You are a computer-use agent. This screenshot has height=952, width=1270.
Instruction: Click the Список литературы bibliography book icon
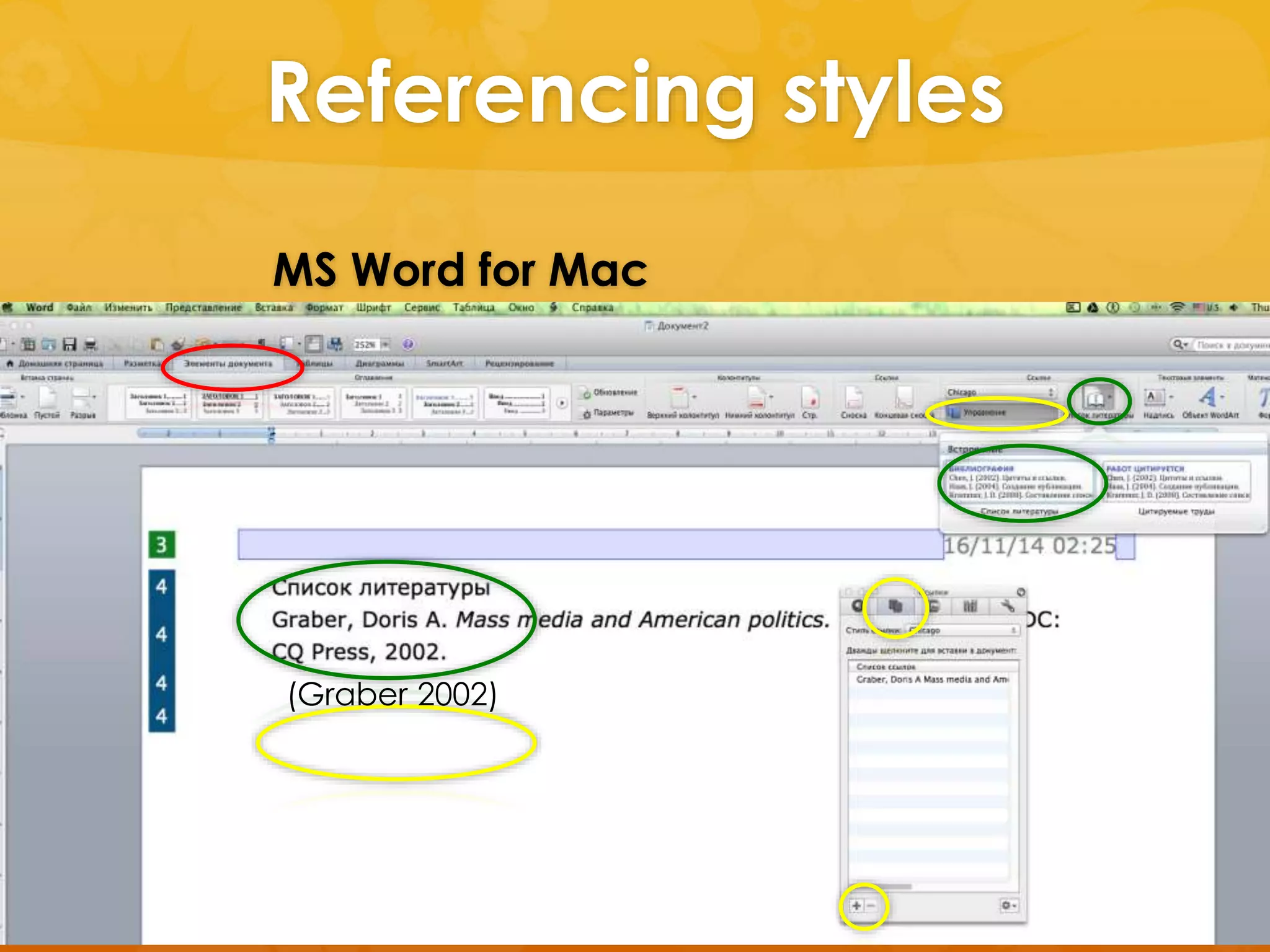(1094, 398)
